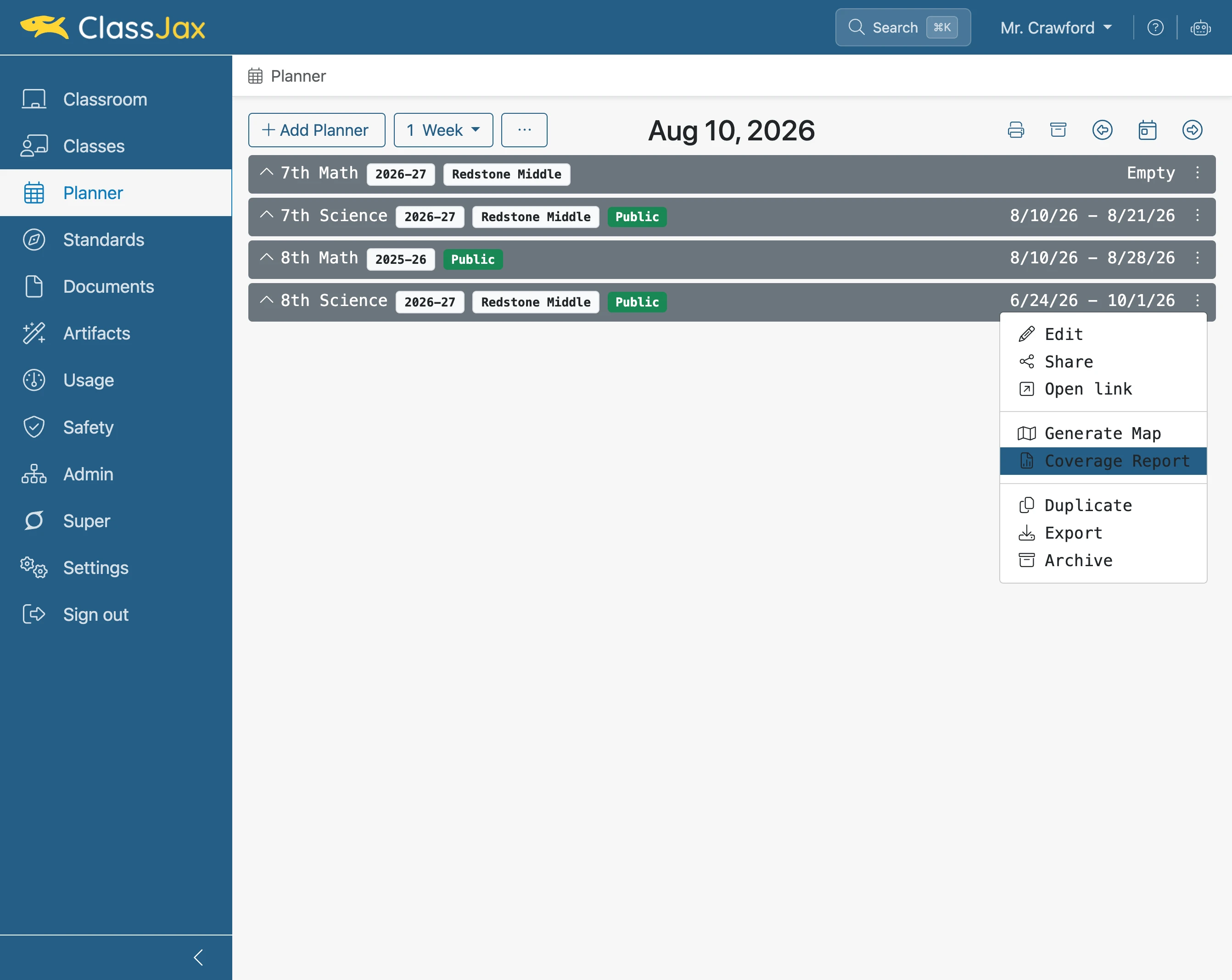This screenshot has width=1232, height=980.
Task: Click the help question mark icon
Action: [1155, 28]
